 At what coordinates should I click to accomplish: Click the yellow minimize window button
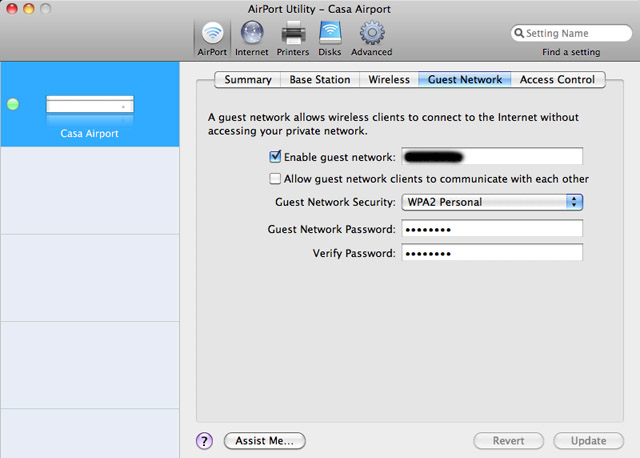click(29, 8)
